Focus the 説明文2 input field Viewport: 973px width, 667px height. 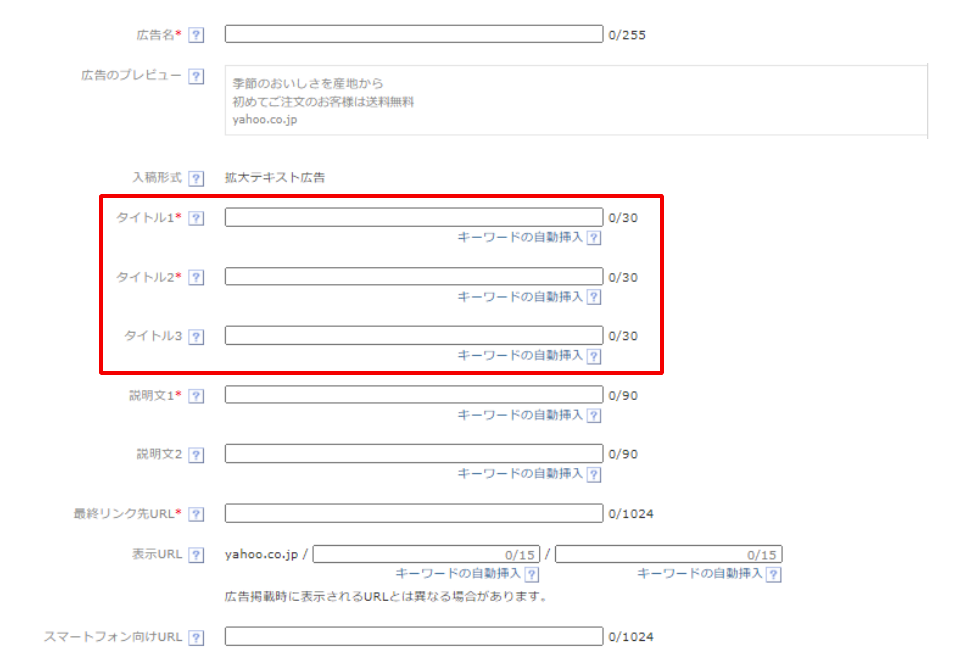point(414,454)
